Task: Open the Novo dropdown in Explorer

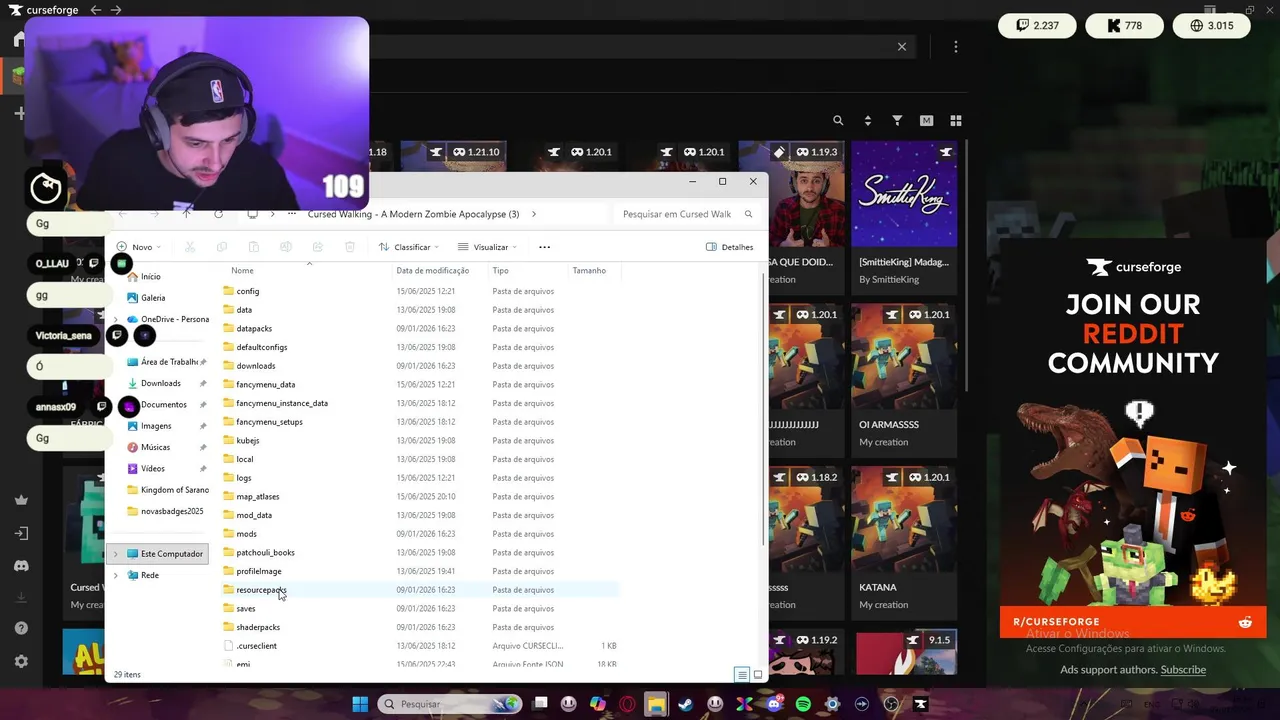Action: [x=139, y=247]
